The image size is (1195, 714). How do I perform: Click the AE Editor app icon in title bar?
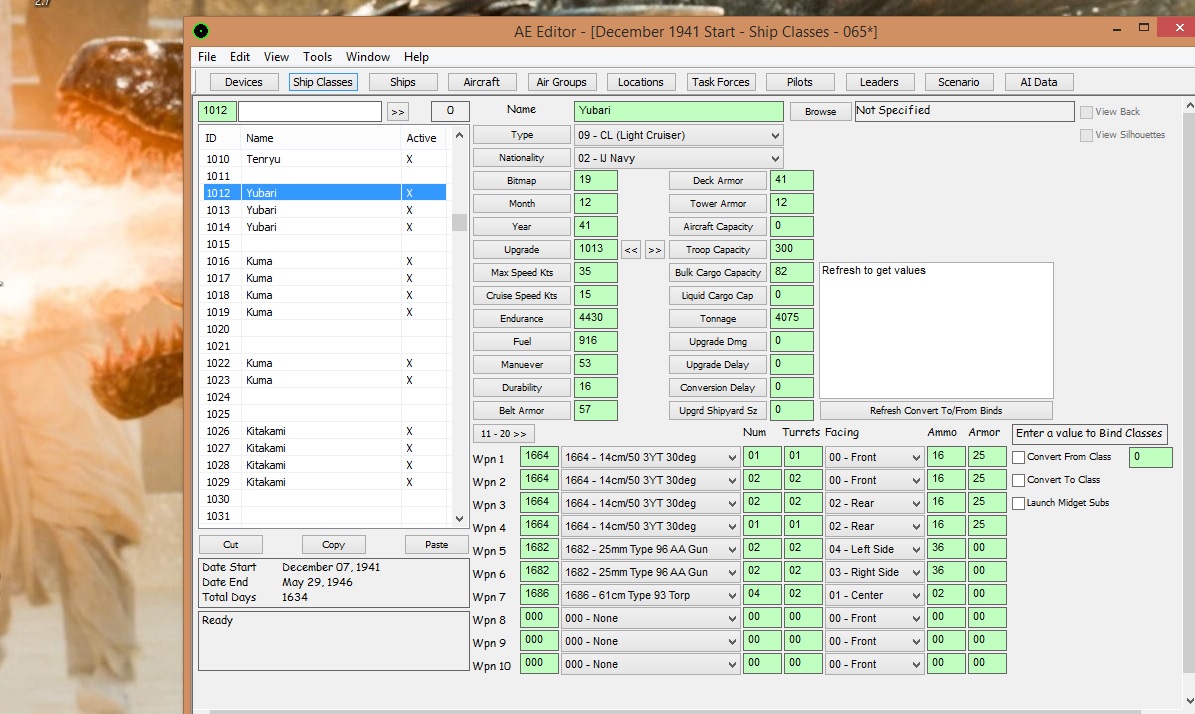pos(201,31)
